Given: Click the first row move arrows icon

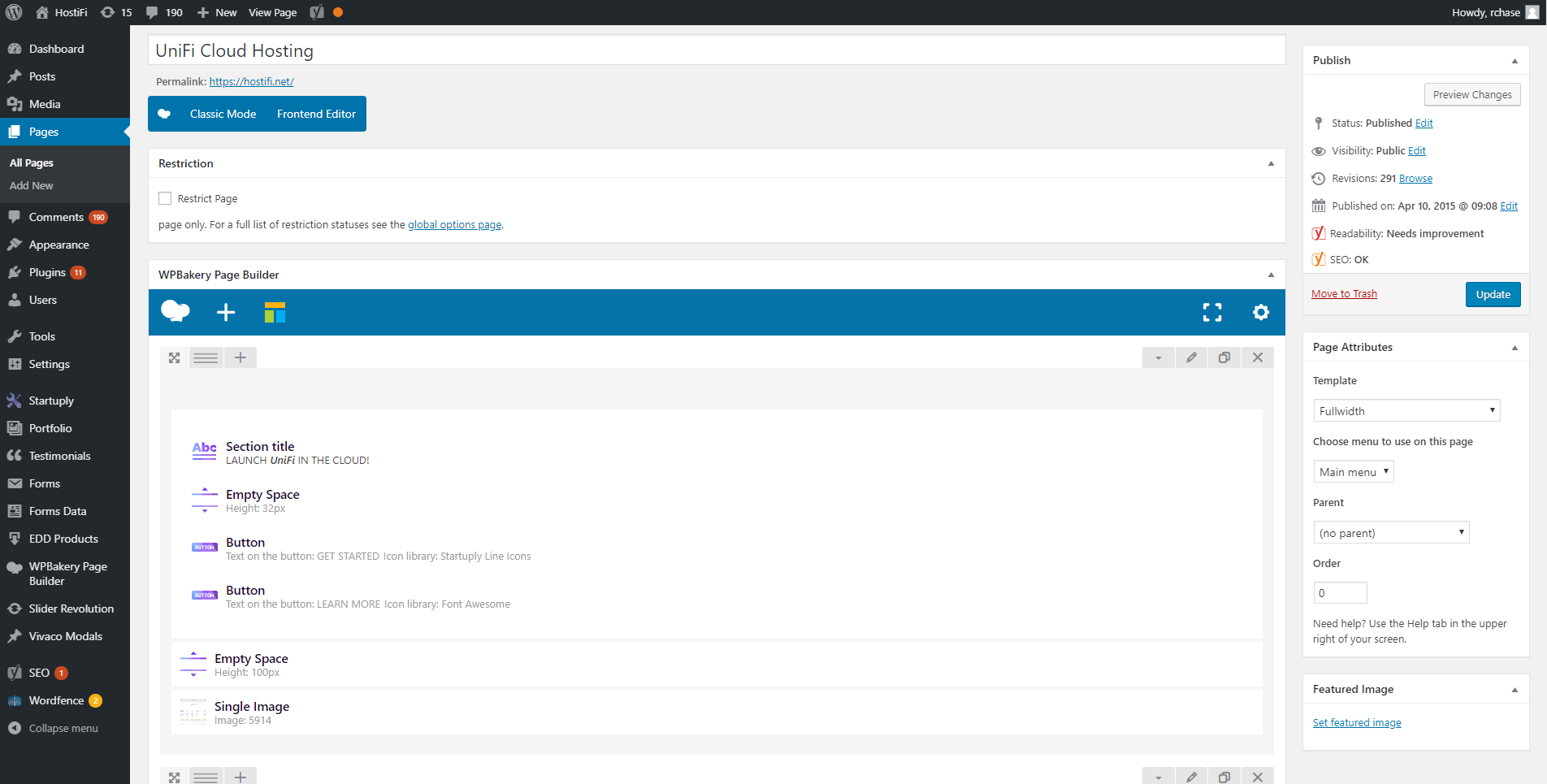Looking at the screenshot, I should click(174, 357).
